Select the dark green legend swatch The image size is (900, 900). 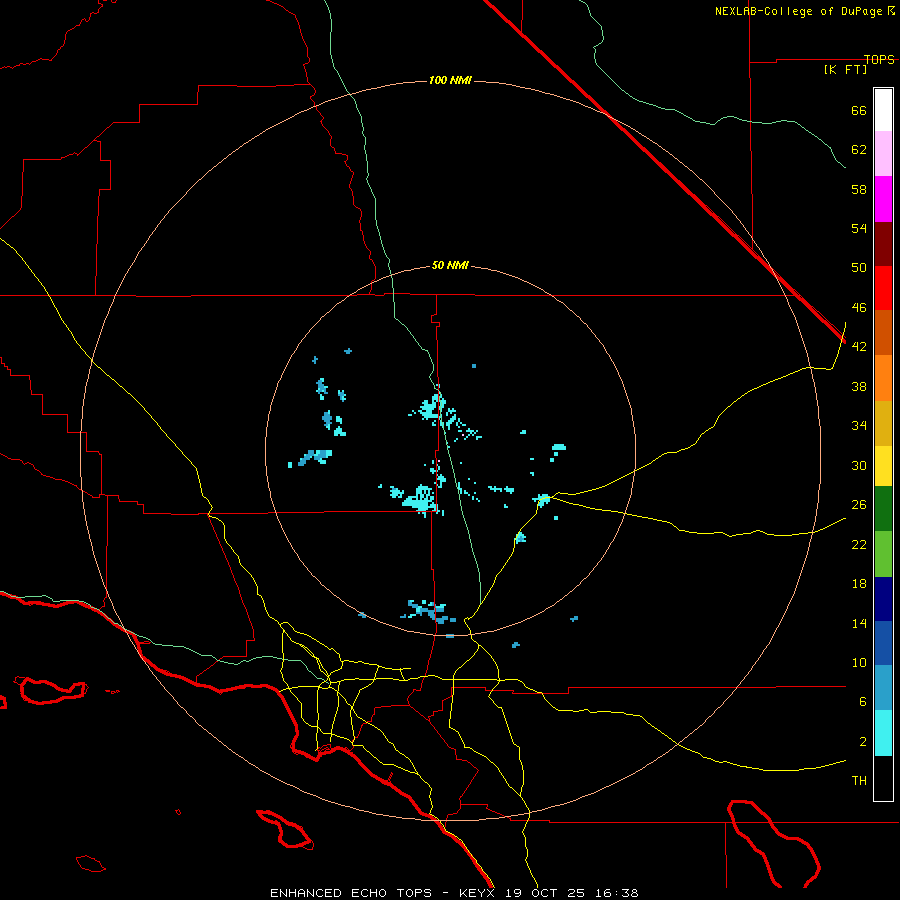[883, 509]
